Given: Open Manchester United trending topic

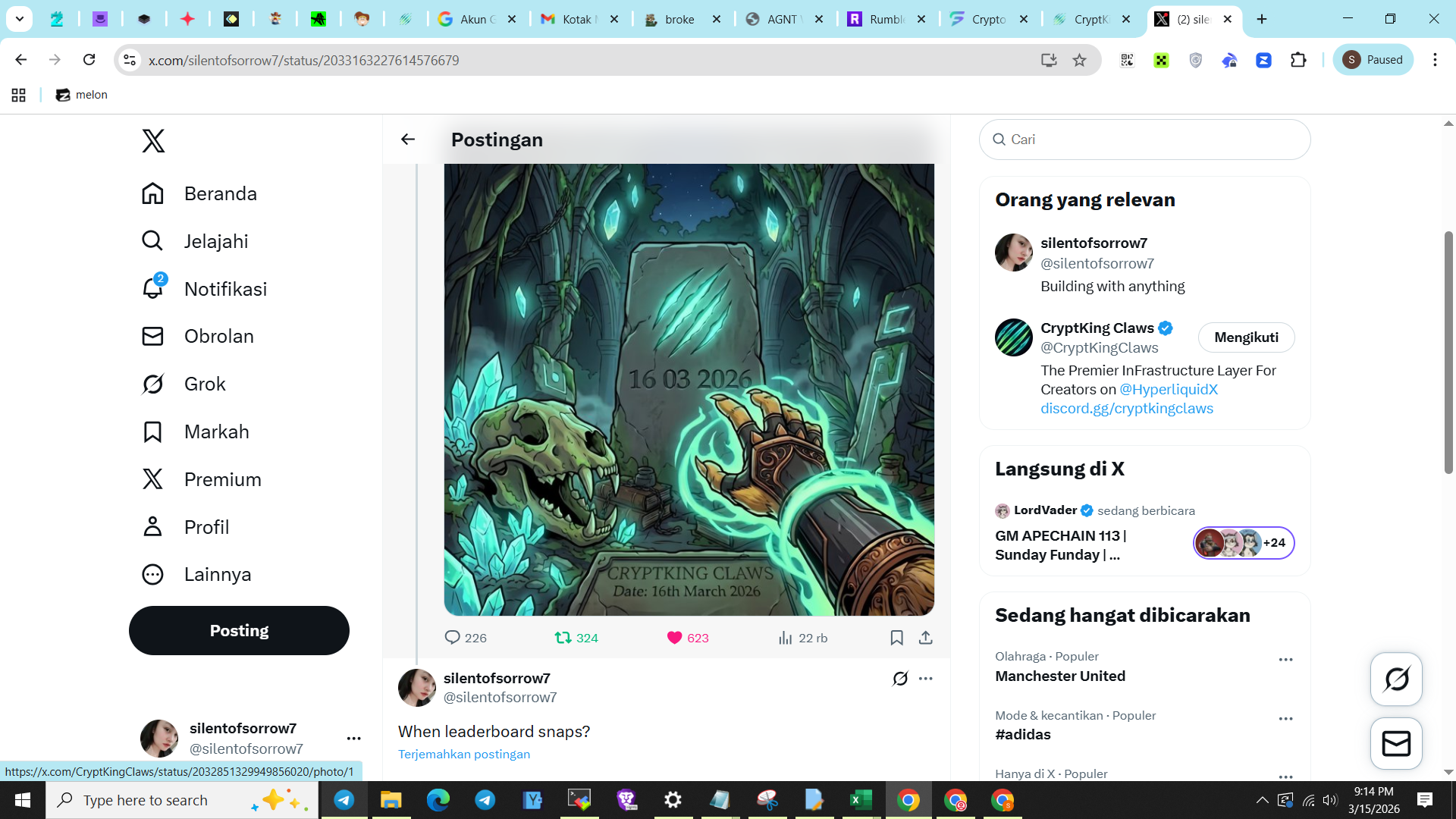Looking at the screenshot, I should [x=1060, y=676].
